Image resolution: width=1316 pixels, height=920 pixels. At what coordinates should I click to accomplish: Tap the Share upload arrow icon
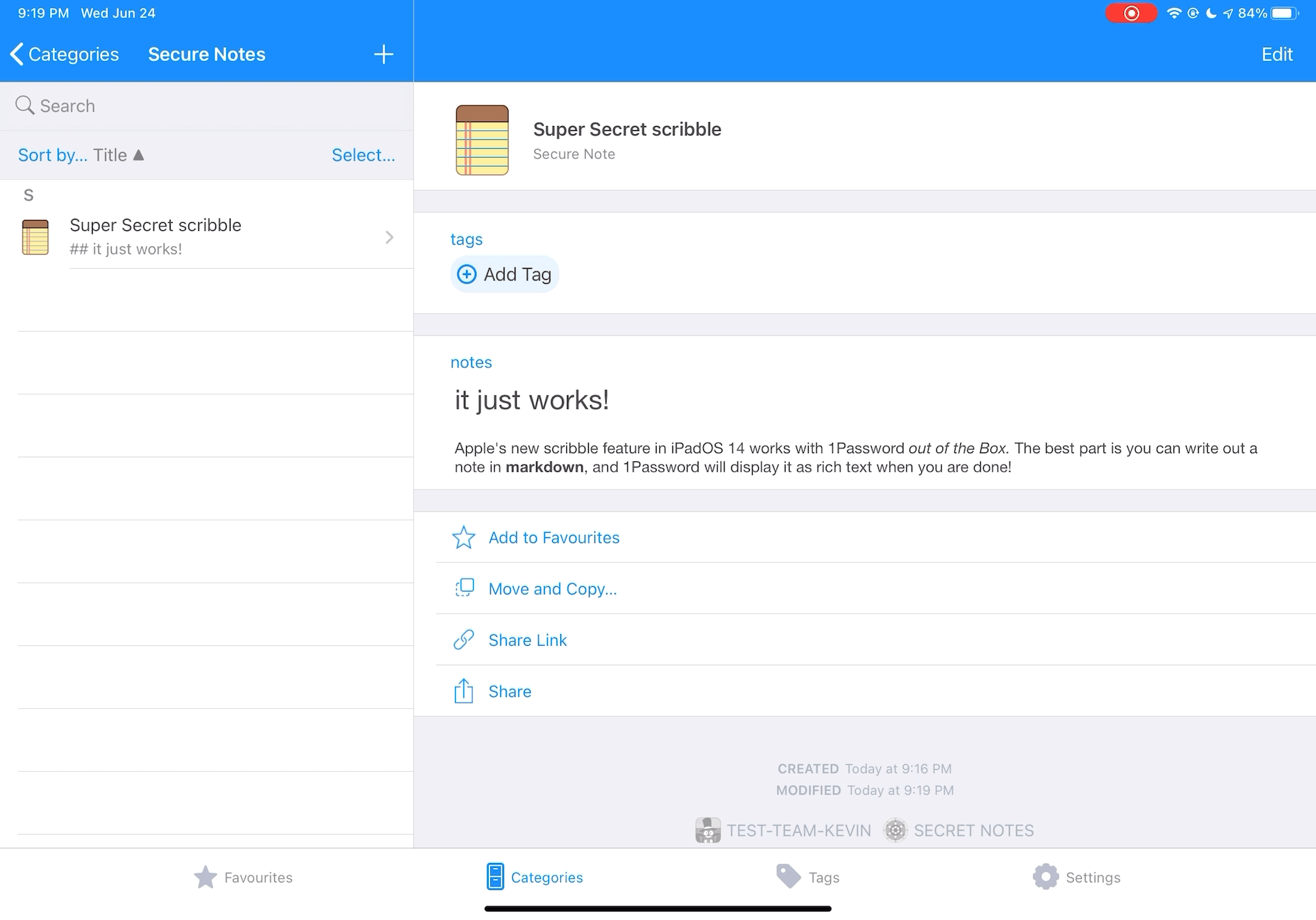tap(464, 691)
